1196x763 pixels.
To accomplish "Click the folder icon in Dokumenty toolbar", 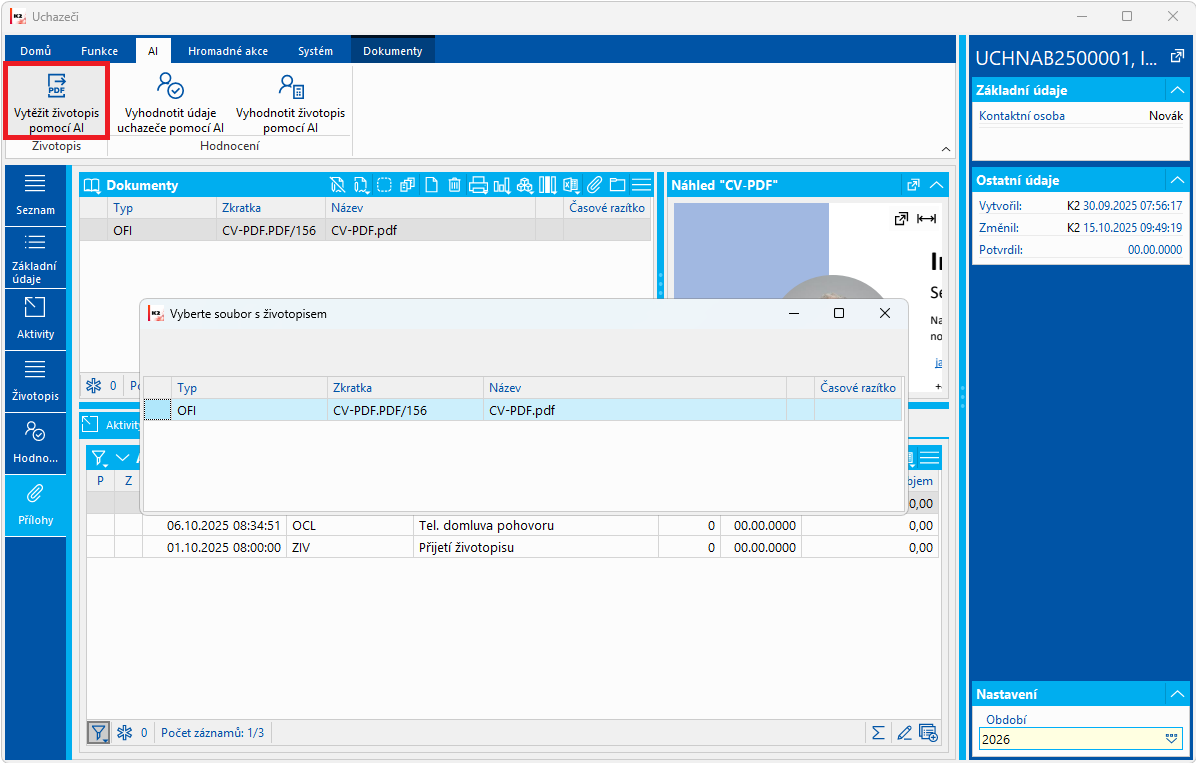I will point(618,185).
